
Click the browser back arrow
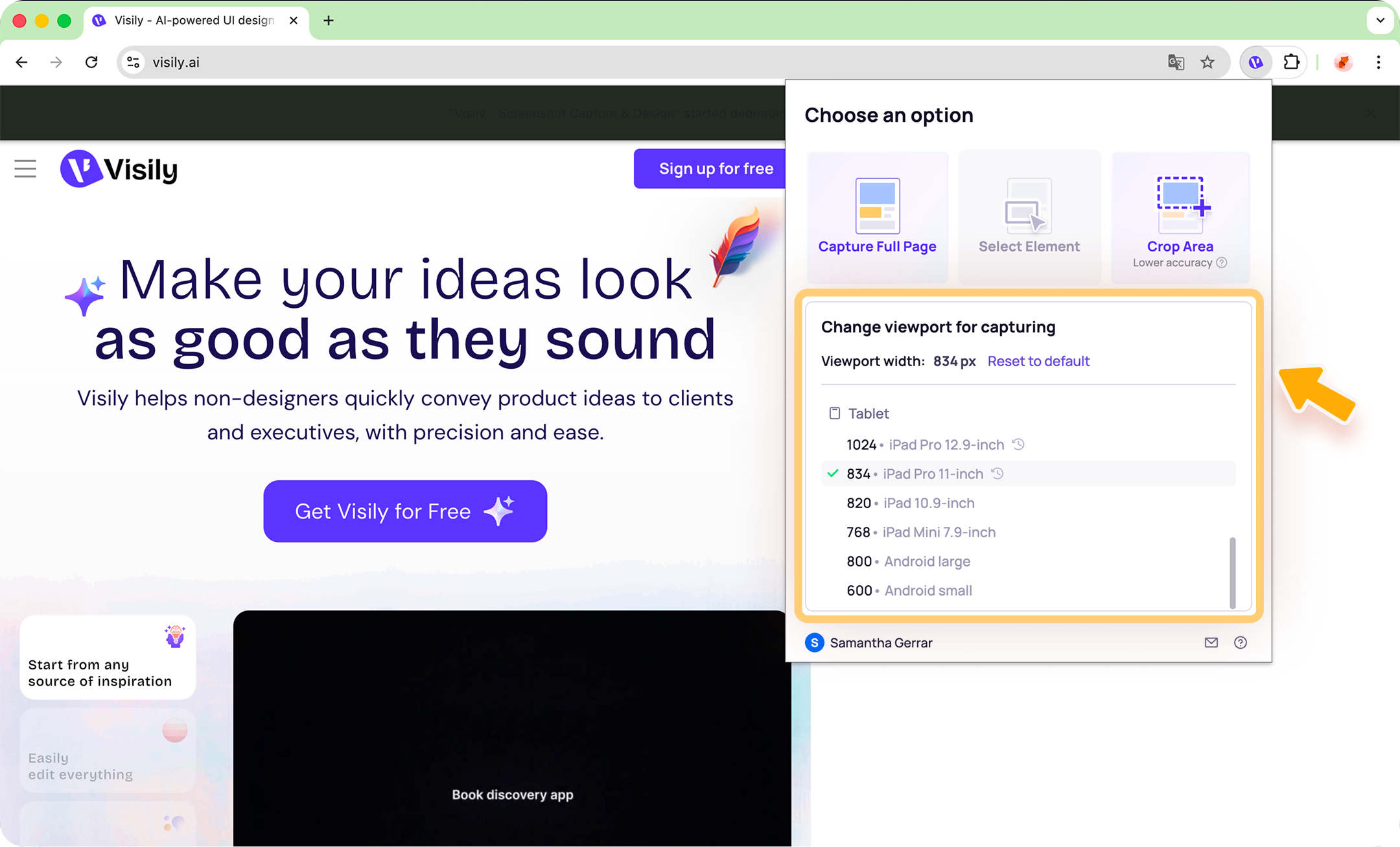[21, 62]
